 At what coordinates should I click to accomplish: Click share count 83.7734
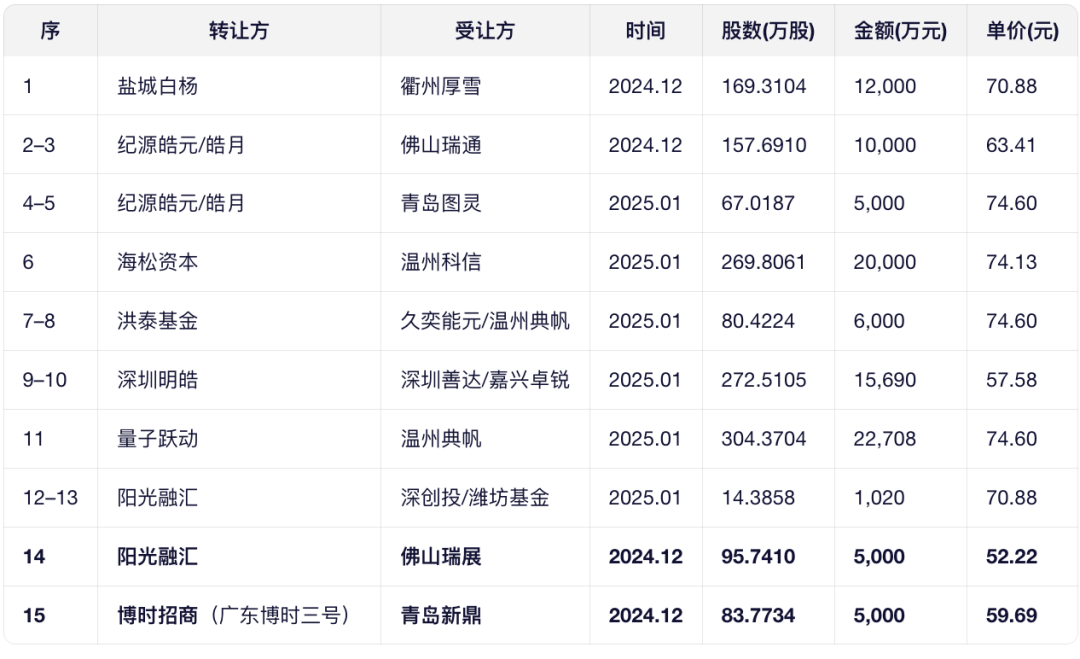[x=758, y=615]
